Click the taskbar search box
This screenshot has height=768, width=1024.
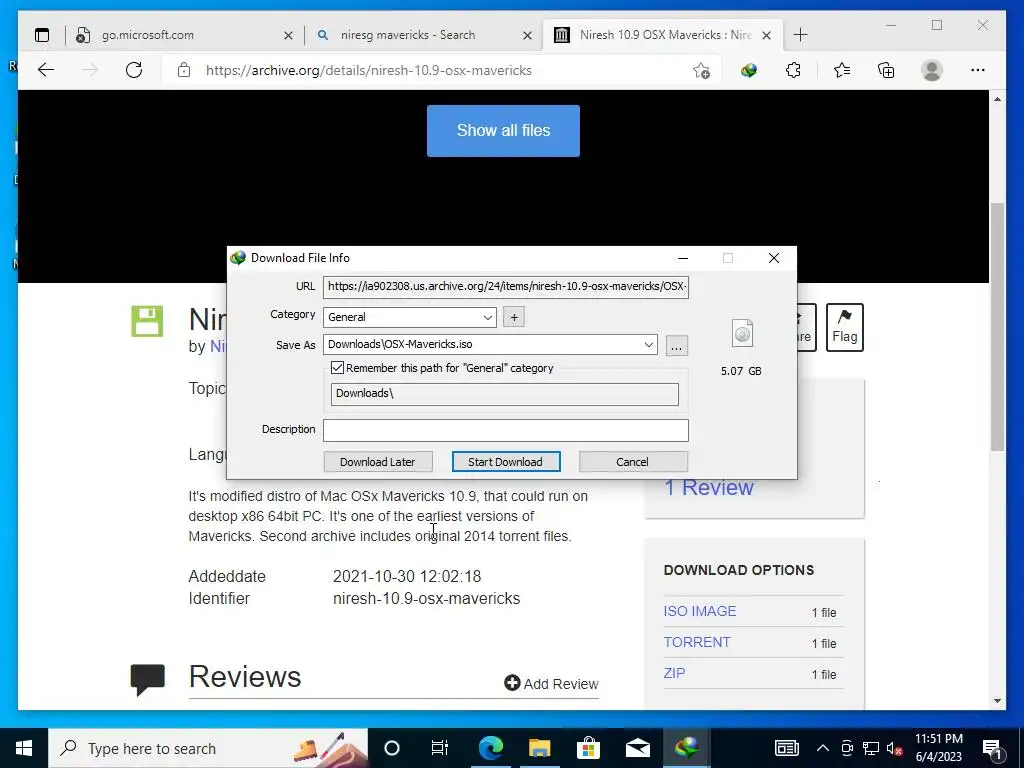(208, 748)
